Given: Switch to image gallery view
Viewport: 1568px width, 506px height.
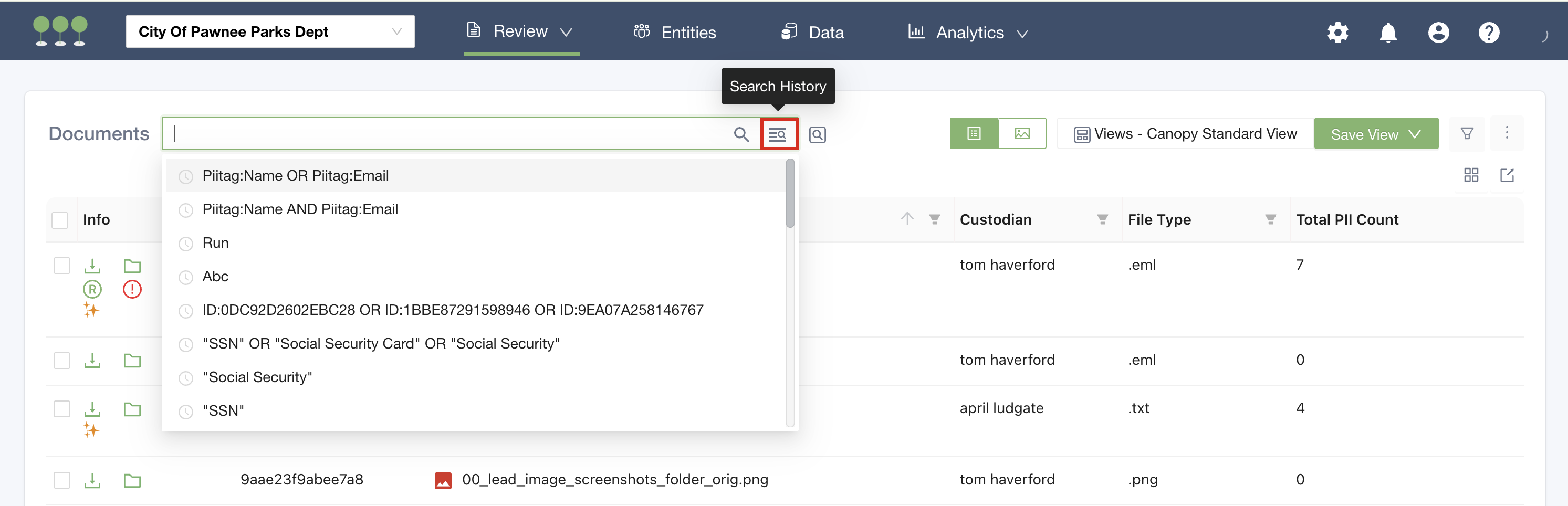Looking at the screenshot, I should (x=1022, y=134).
